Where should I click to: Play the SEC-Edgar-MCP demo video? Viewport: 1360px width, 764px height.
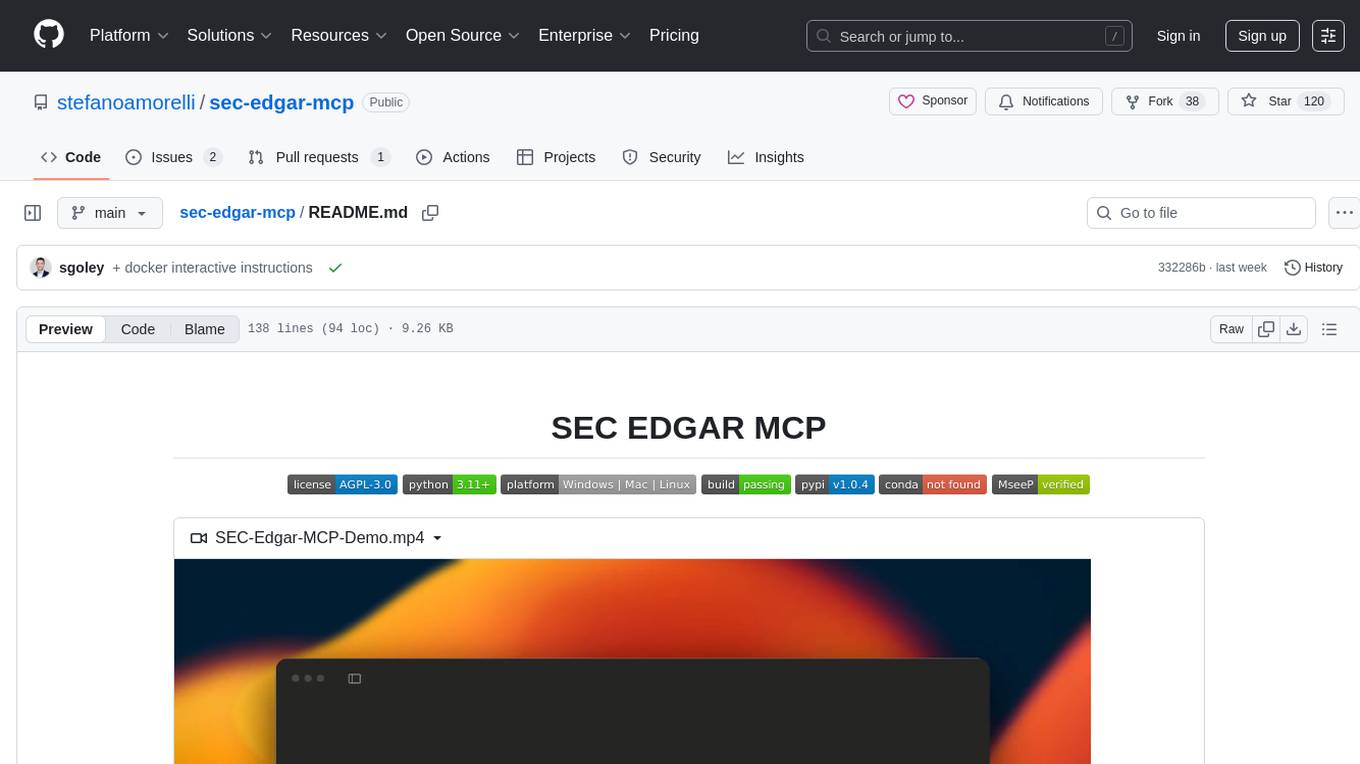coord(632,661)
